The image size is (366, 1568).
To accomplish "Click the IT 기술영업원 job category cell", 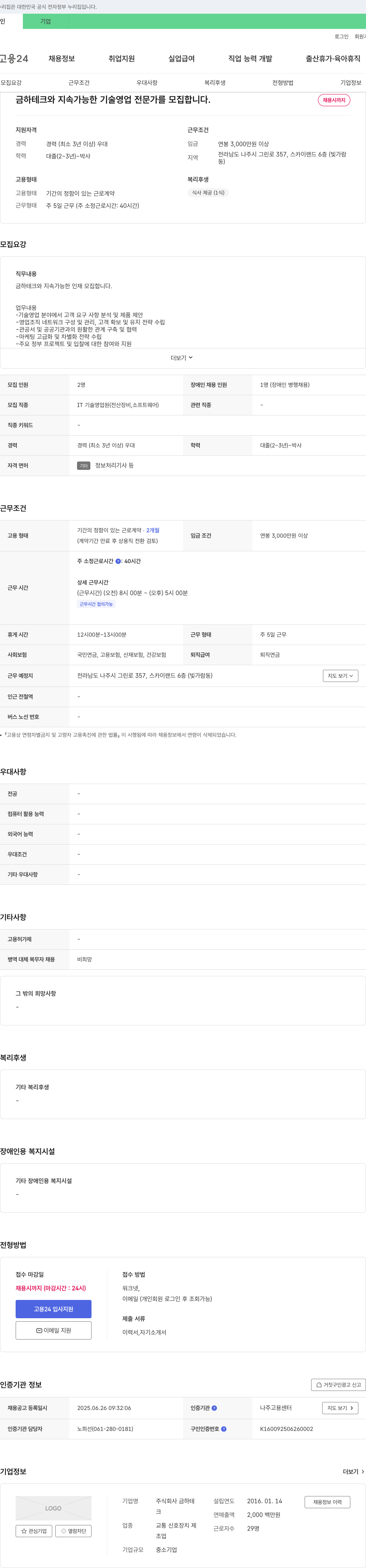I will click(118, 405).
